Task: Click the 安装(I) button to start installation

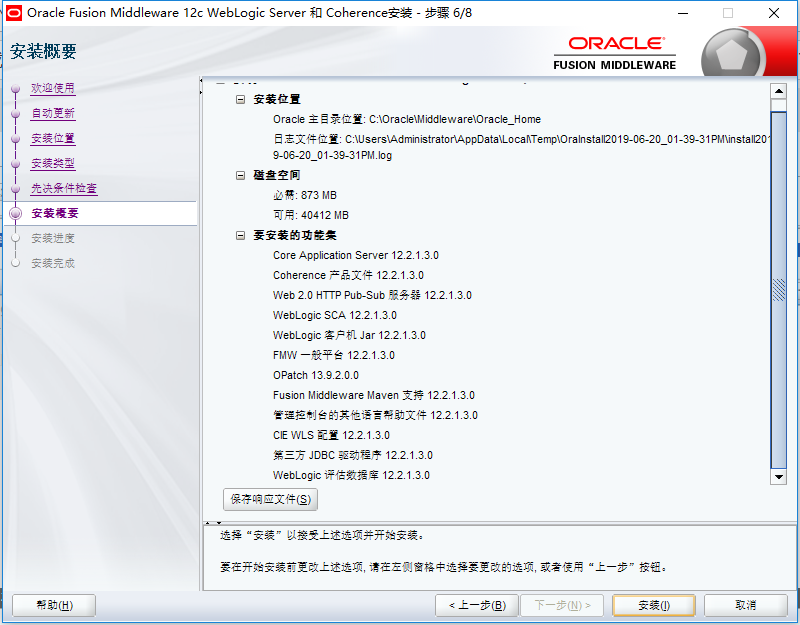Action: point(653,605)
